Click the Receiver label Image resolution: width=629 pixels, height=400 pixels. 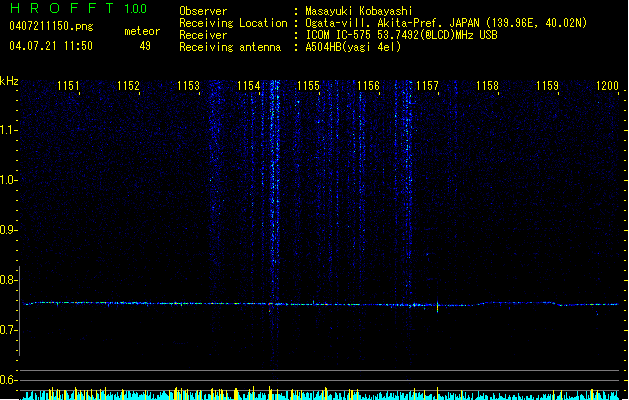pyautogui.click(x=203, y=35)
